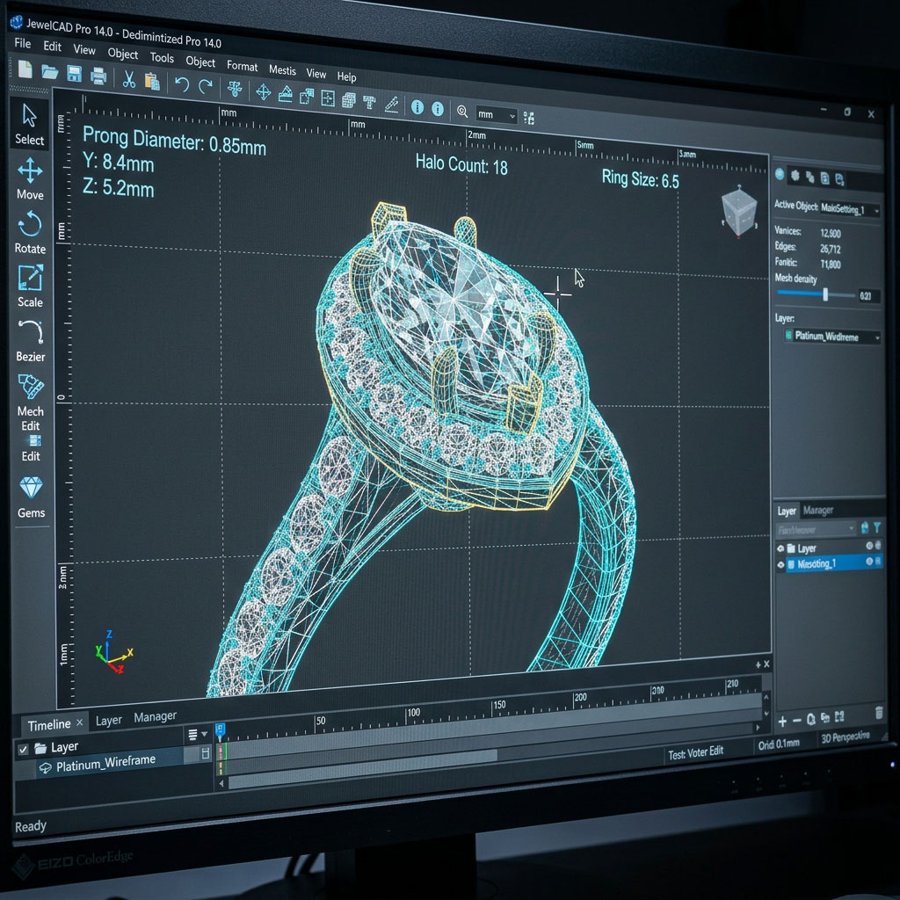Open the mm units dropdown

point(496,115)
